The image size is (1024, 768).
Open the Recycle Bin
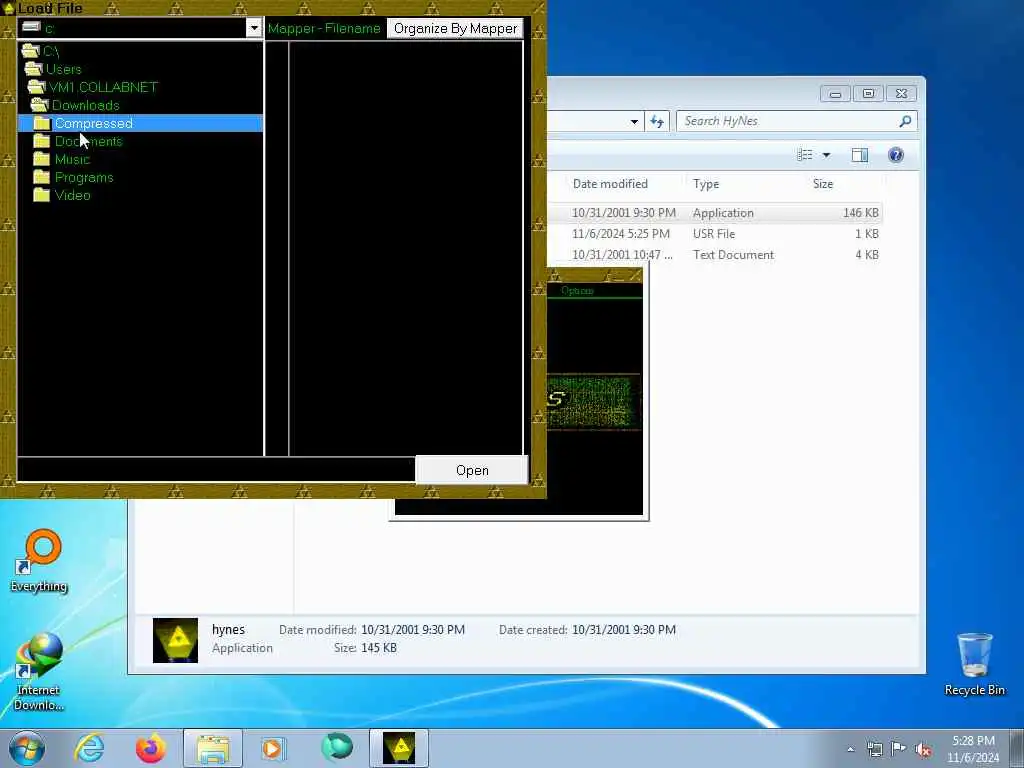974,665
